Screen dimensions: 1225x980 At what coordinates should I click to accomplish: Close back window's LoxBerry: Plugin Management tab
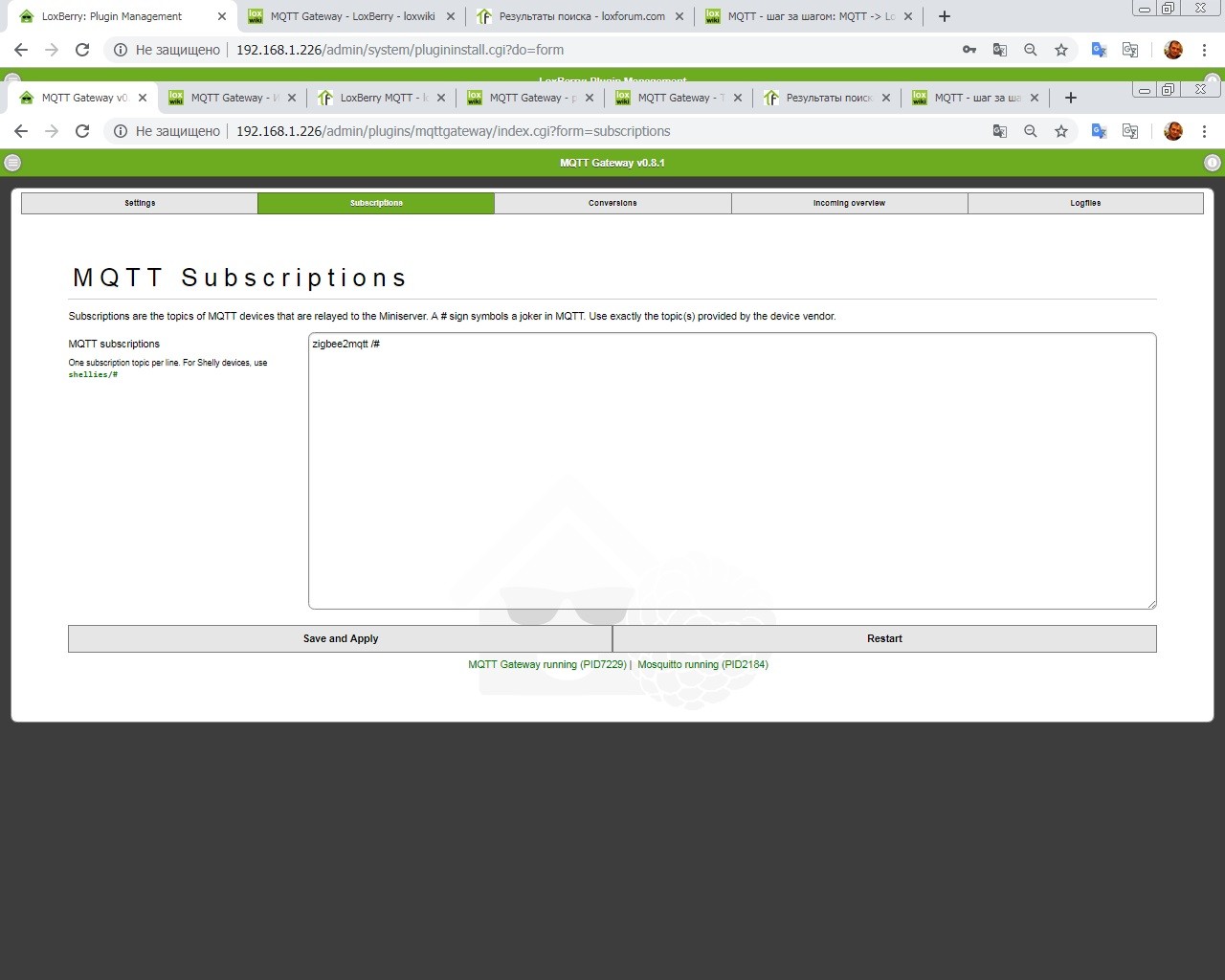[222, 16]
